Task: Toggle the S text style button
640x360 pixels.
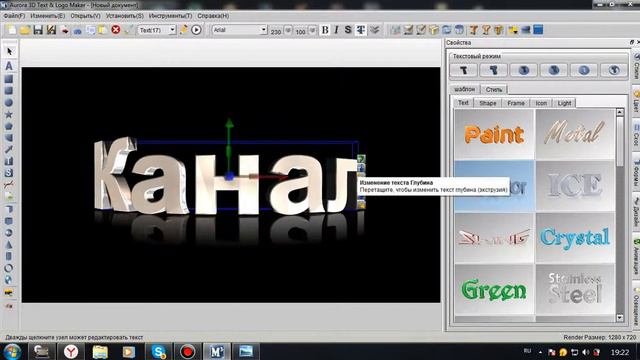Action: (x=348, y=30)
